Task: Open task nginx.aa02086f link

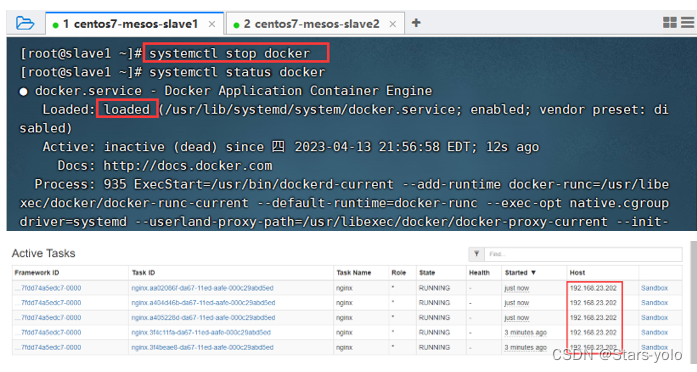Action: coord(202,288)
